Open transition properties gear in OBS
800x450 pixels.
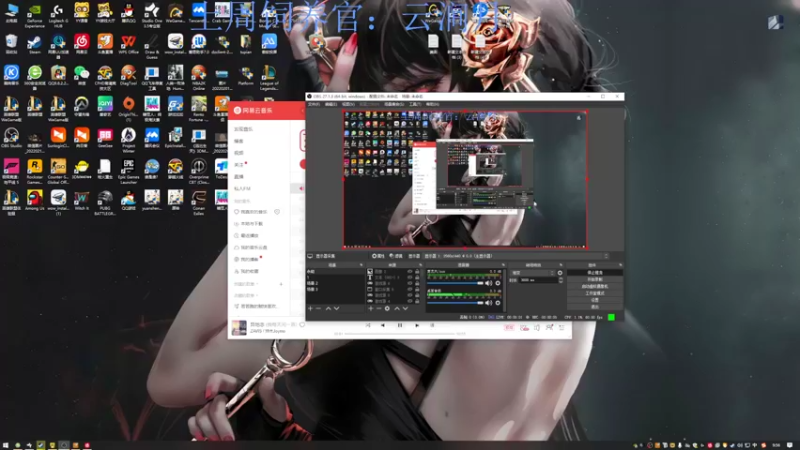click(560, 273)
